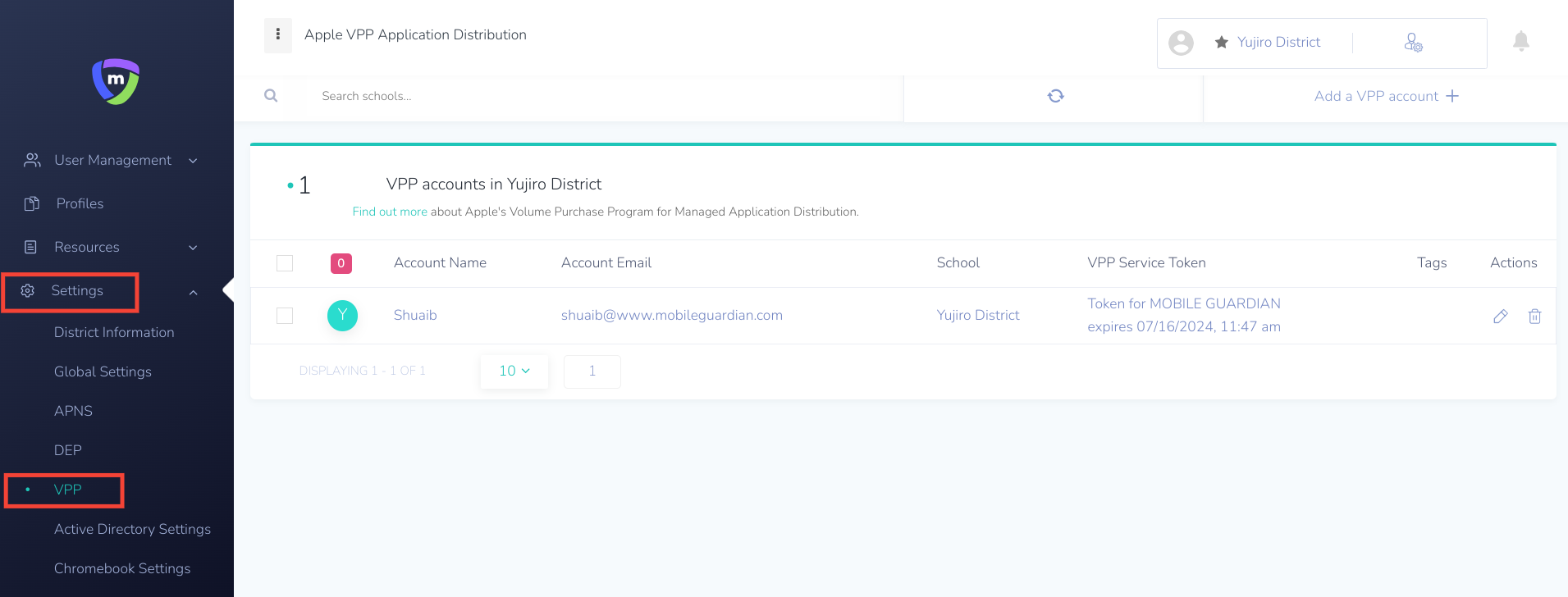Open User Management in the sidebar
Viewport: 1568px width, 597px height.
[112, 160]
